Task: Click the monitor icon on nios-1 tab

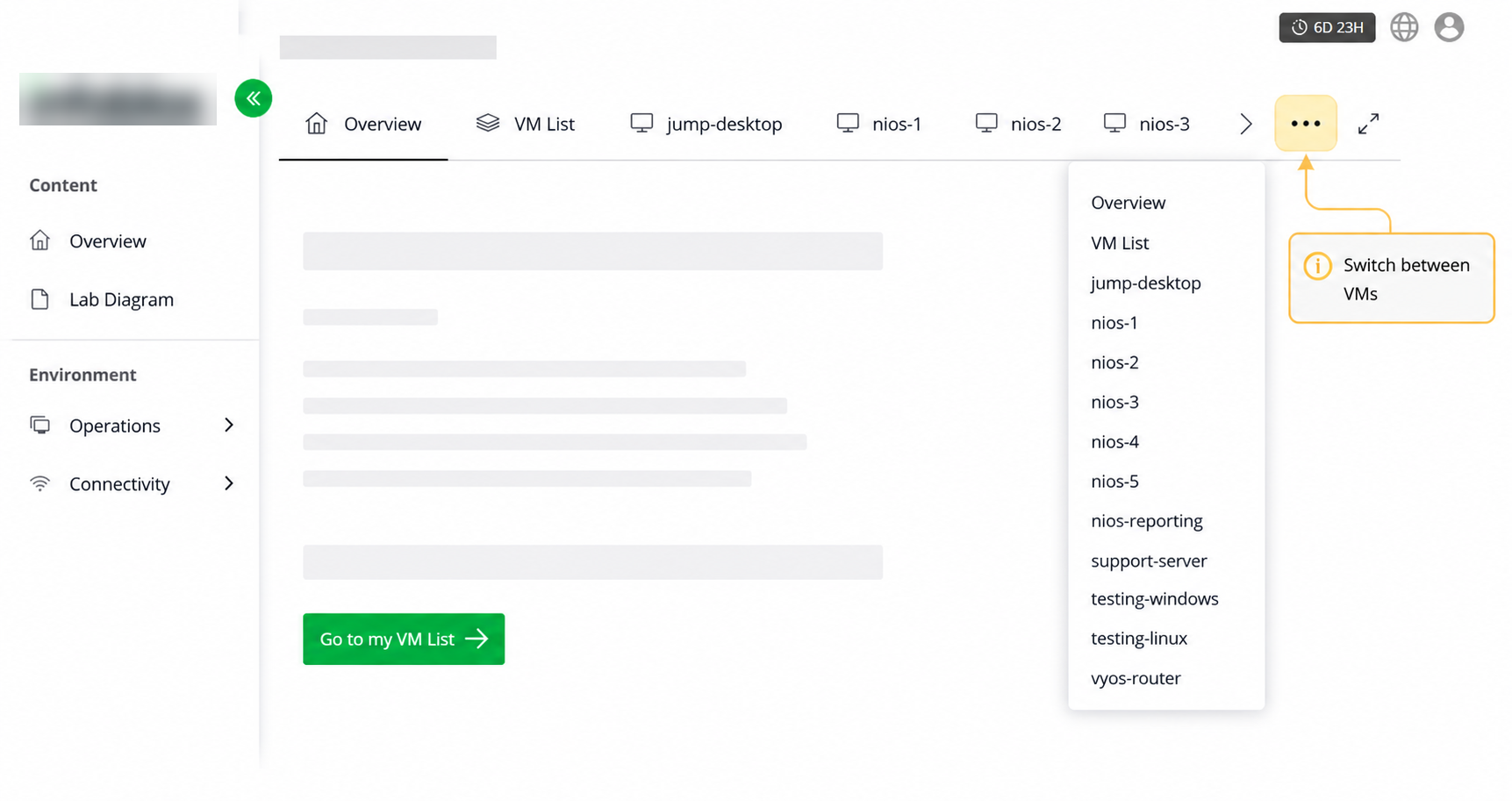Action: coord(848,124)
